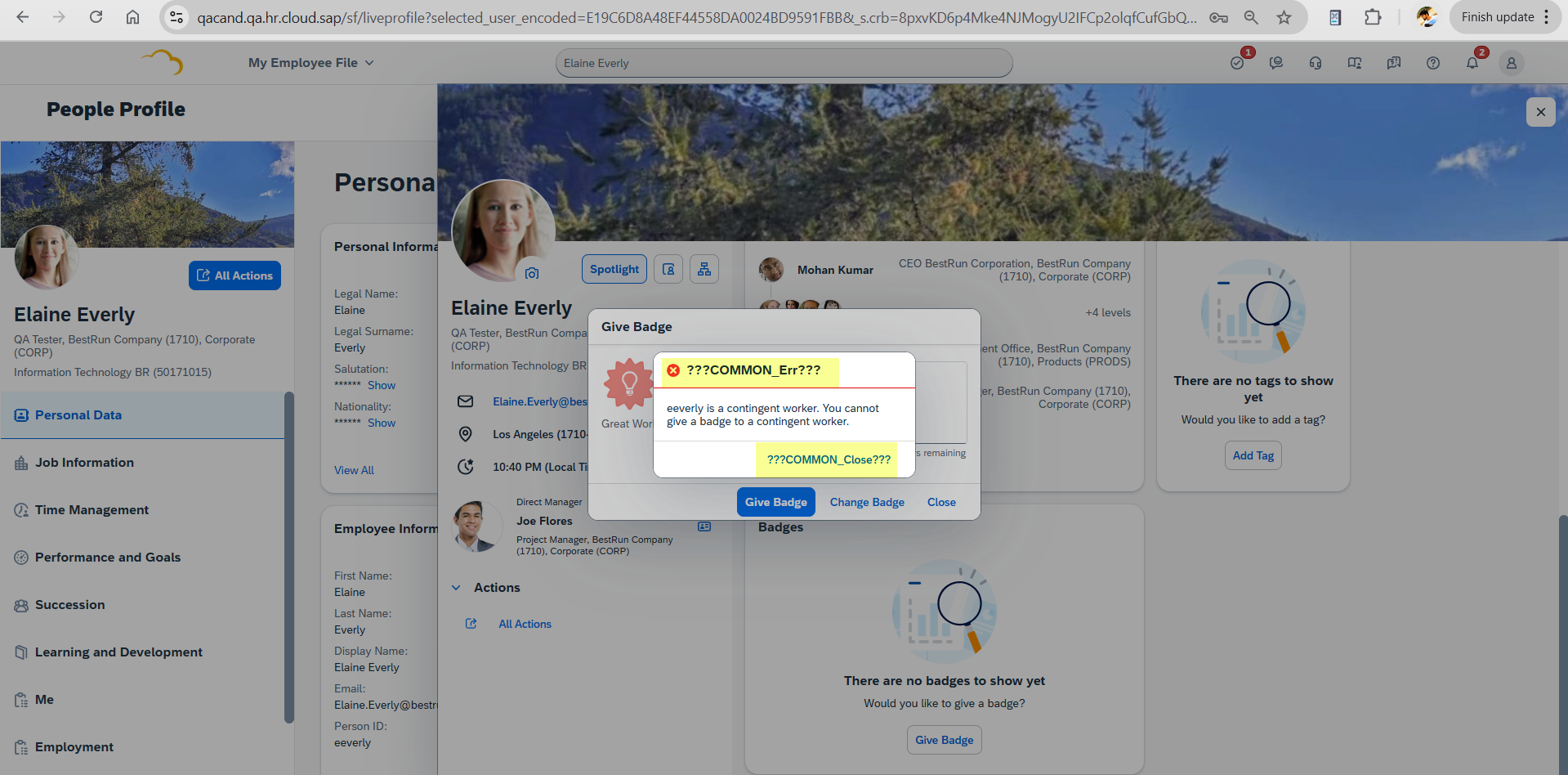This screenshot has width=1568, height=775.
Task: Select the Personal Data tab
Action: [142, 415]
